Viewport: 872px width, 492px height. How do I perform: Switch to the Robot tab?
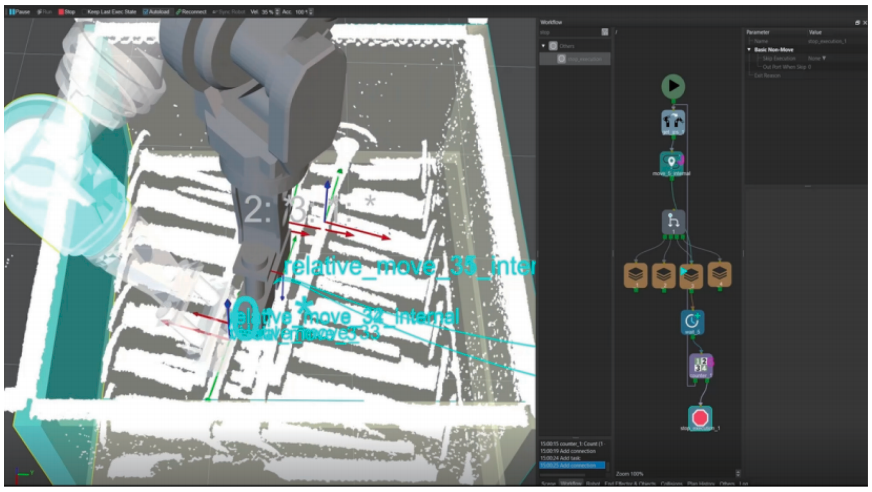click(593, 484)
